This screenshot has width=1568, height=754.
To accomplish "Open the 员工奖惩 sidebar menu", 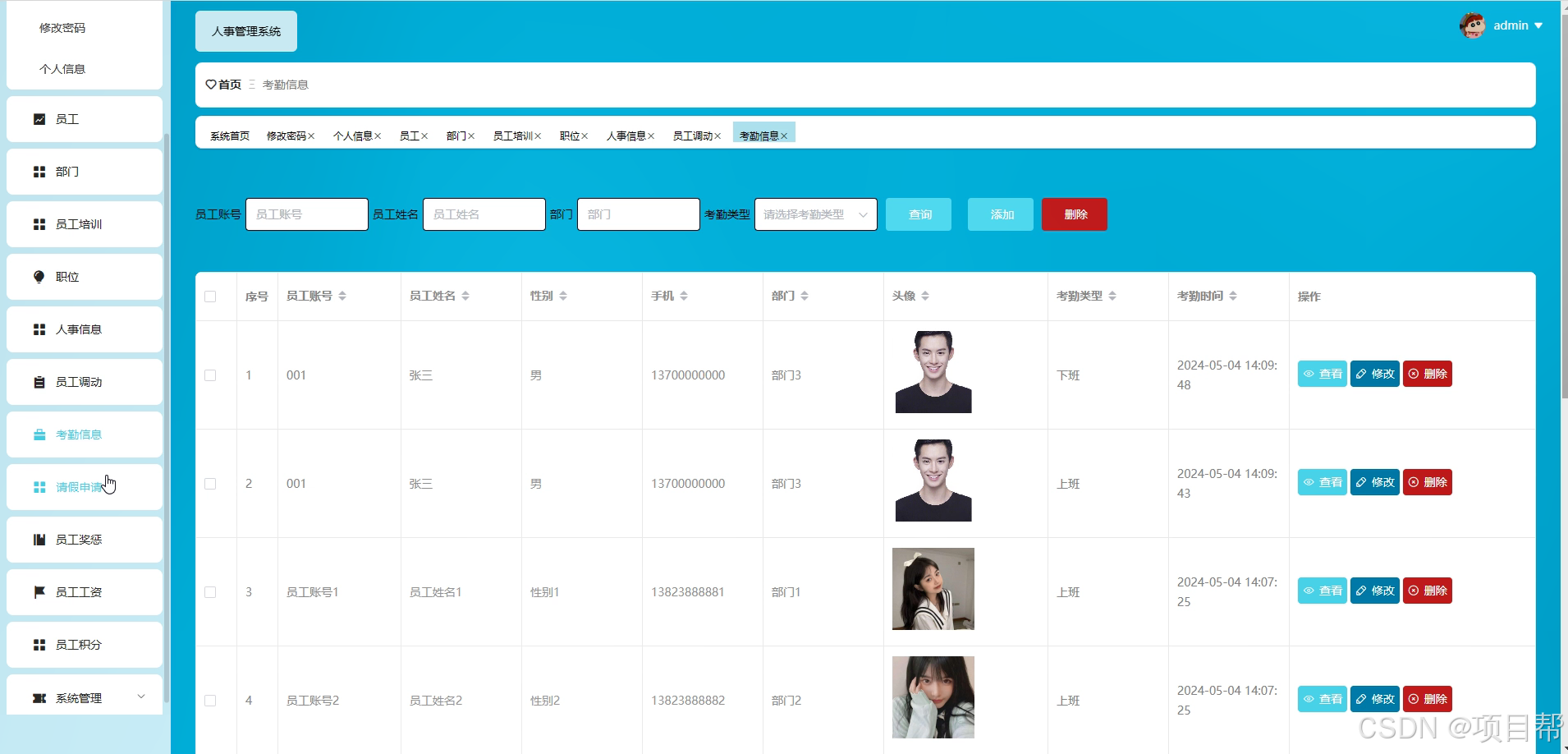I will click(85, 540).
